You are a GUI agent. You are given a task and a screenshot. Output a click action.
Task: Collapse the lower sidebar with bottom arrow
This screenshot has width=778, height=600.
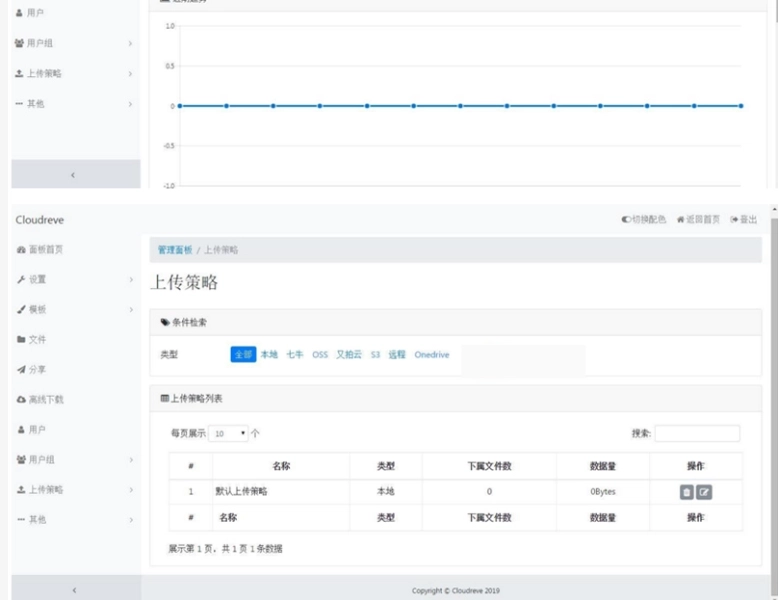click(x=76, y=590)
